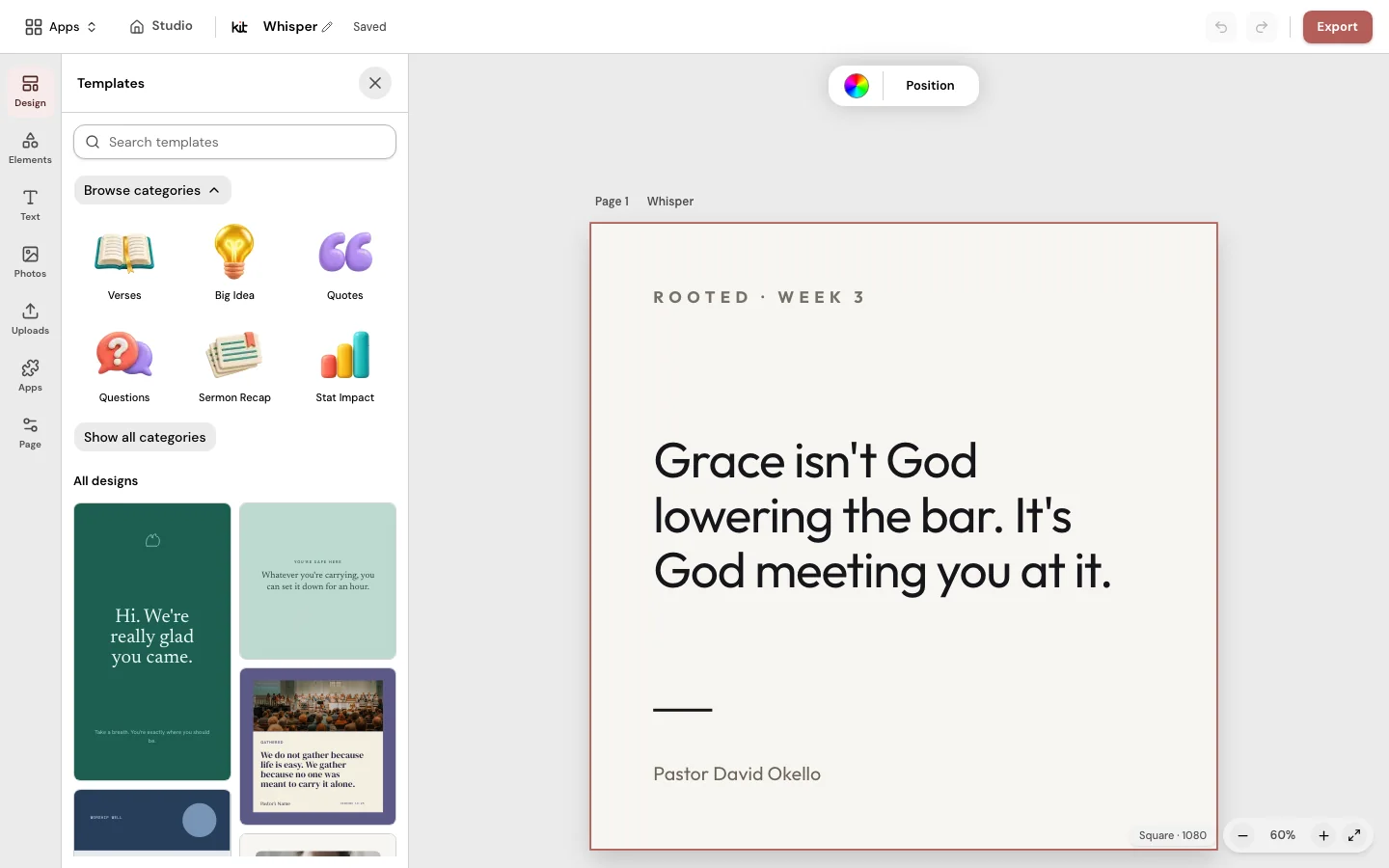Screen dimensions: 1389x868
Task: Select the 'We do not gather' photo template
Action: 317,746
